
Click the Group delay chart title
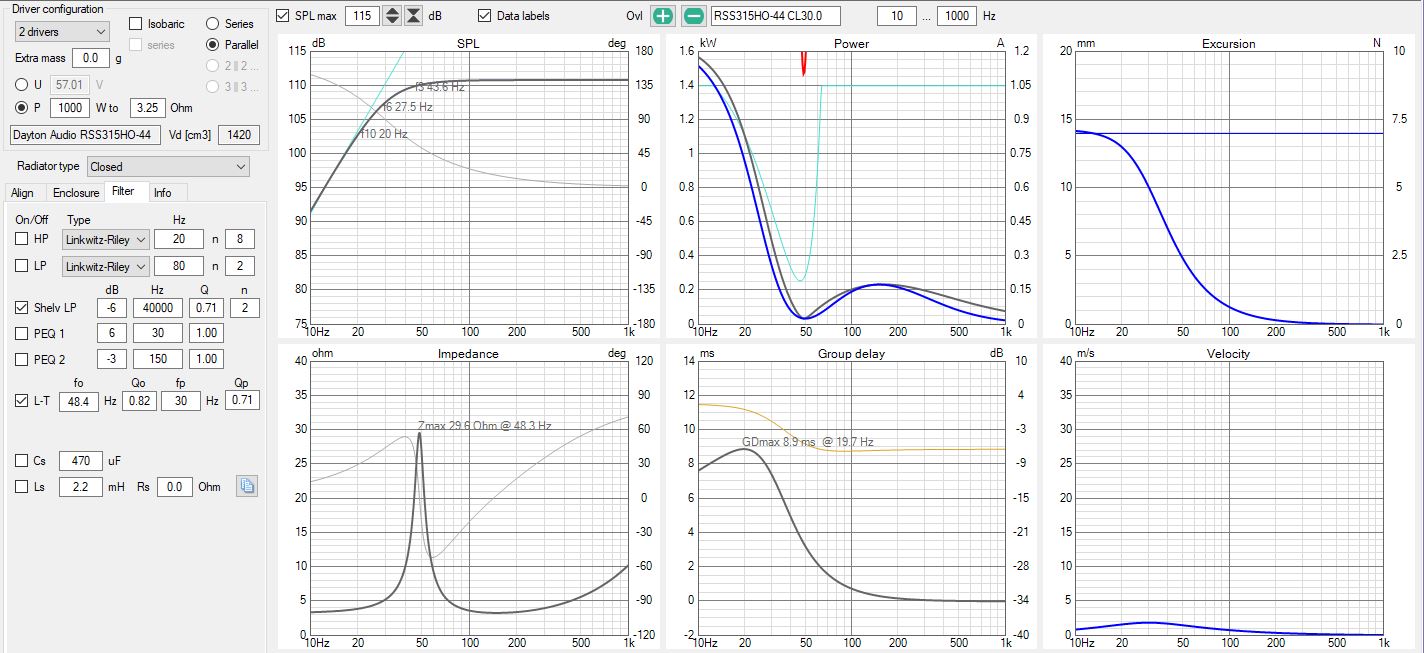pyautogui.click(x=851, y=354)
